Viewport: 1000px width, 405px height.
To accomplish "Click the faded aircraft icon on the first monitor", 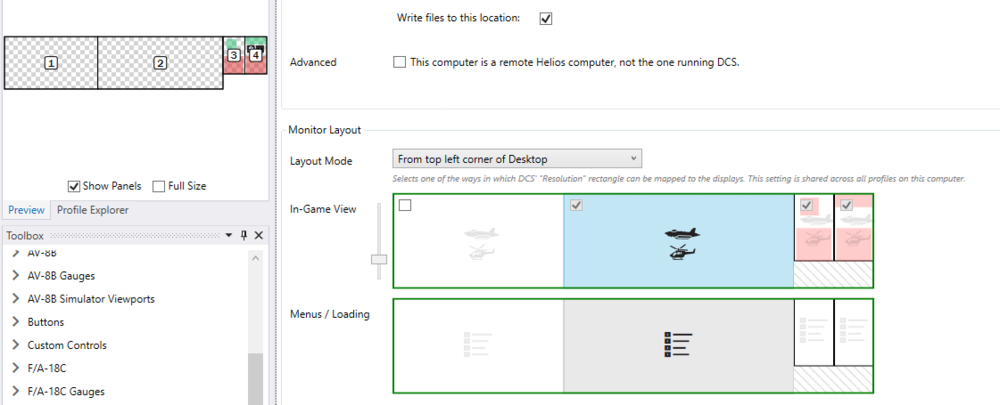I will [481, 244].
